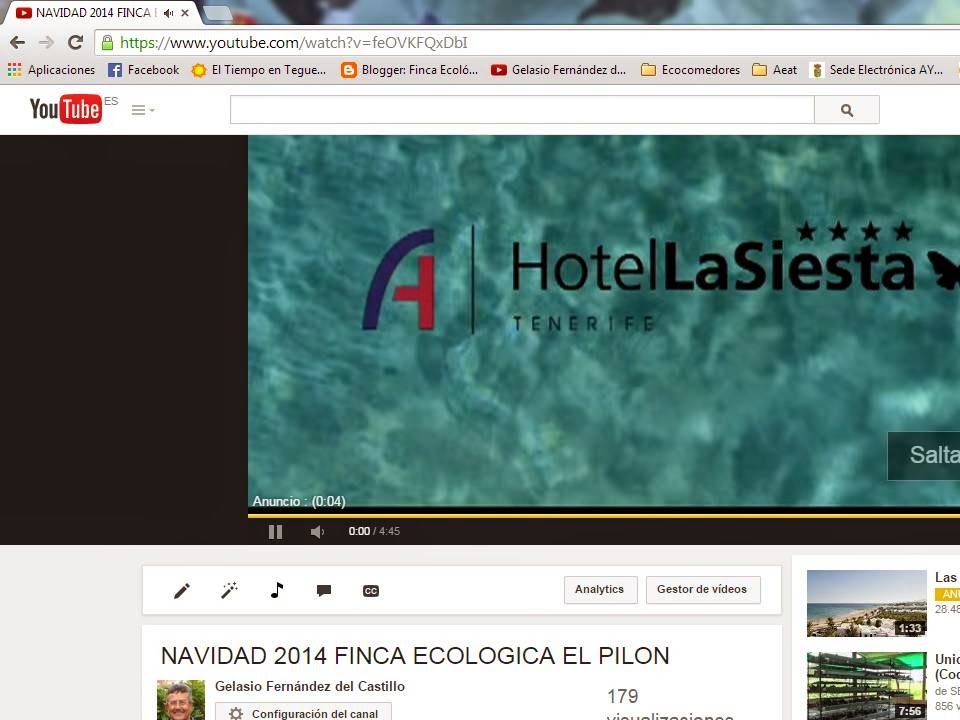This screenshot has width=960, height=720.
Task: Open the Gestor de vídeos button
Action: [x=702, y=590]
